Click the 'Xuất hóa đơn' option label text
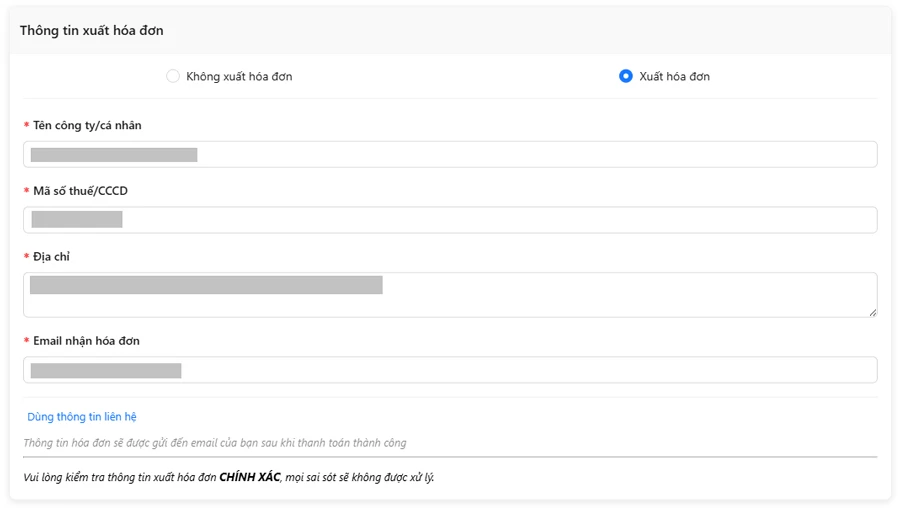Viewport: 900px width, 511px height. tap(674, 76)
